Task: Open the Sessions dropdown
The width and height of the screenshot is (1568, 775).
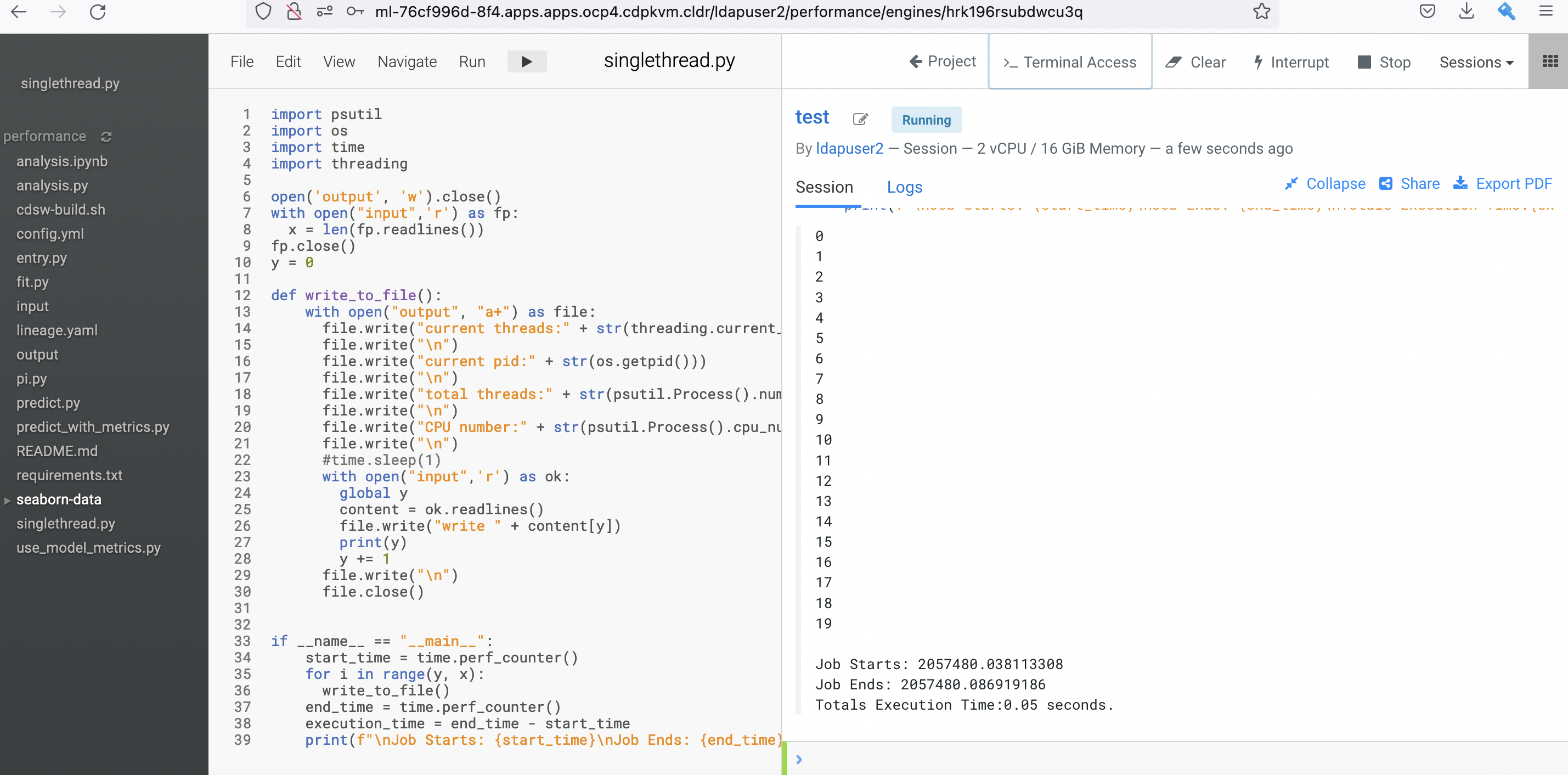Action: tap(1475, 62)
